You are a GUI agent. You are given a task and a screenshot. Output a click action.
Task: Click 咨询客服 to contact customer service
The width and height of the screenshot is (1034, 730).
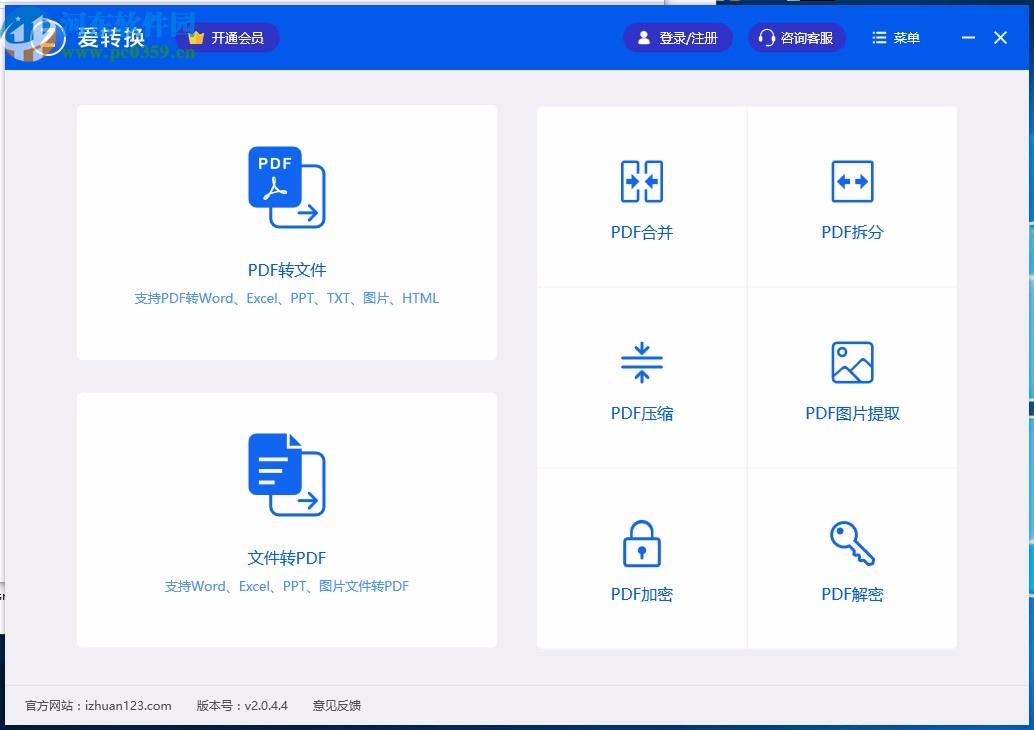coord(797,37)
